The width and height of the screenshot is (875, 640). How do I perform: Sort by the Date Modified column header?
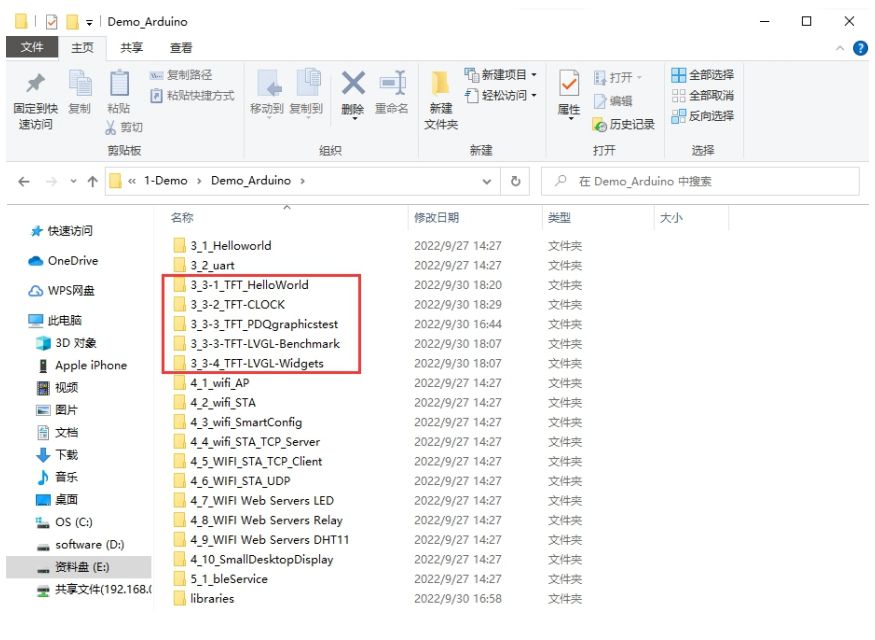437,217
